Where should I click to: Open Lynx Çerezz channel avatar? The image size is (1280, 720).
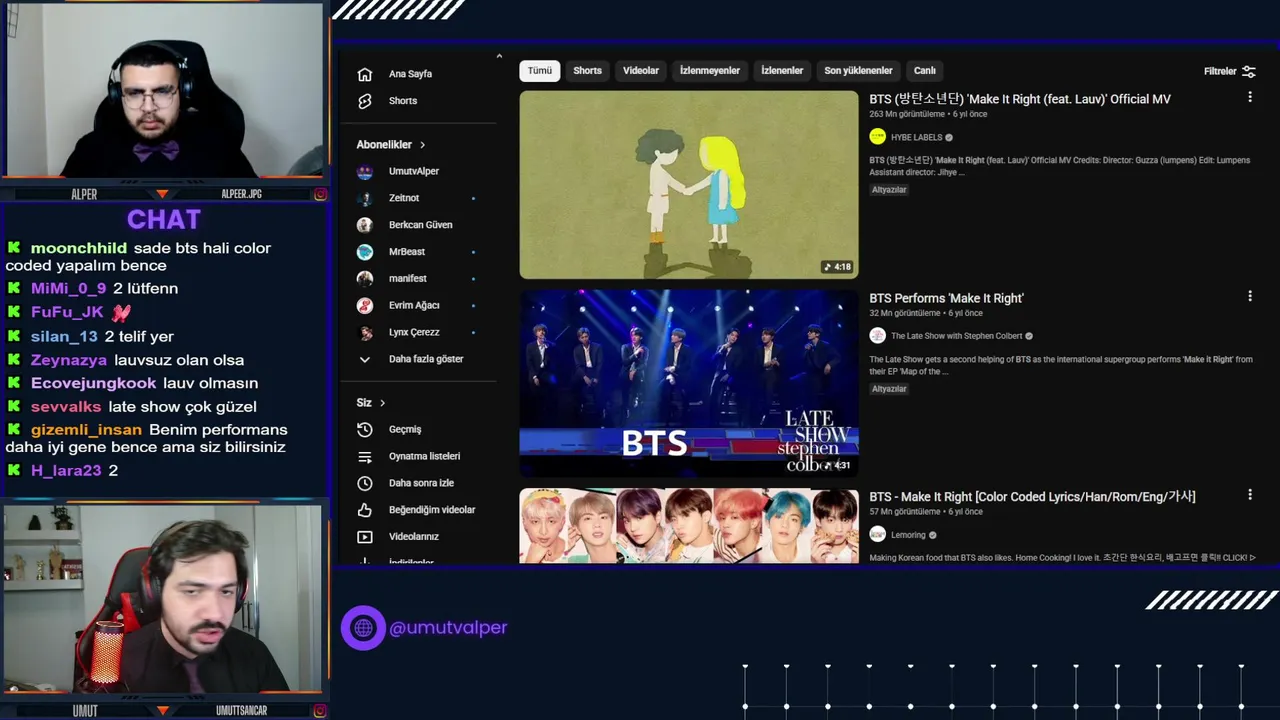[x=365, y=332]
